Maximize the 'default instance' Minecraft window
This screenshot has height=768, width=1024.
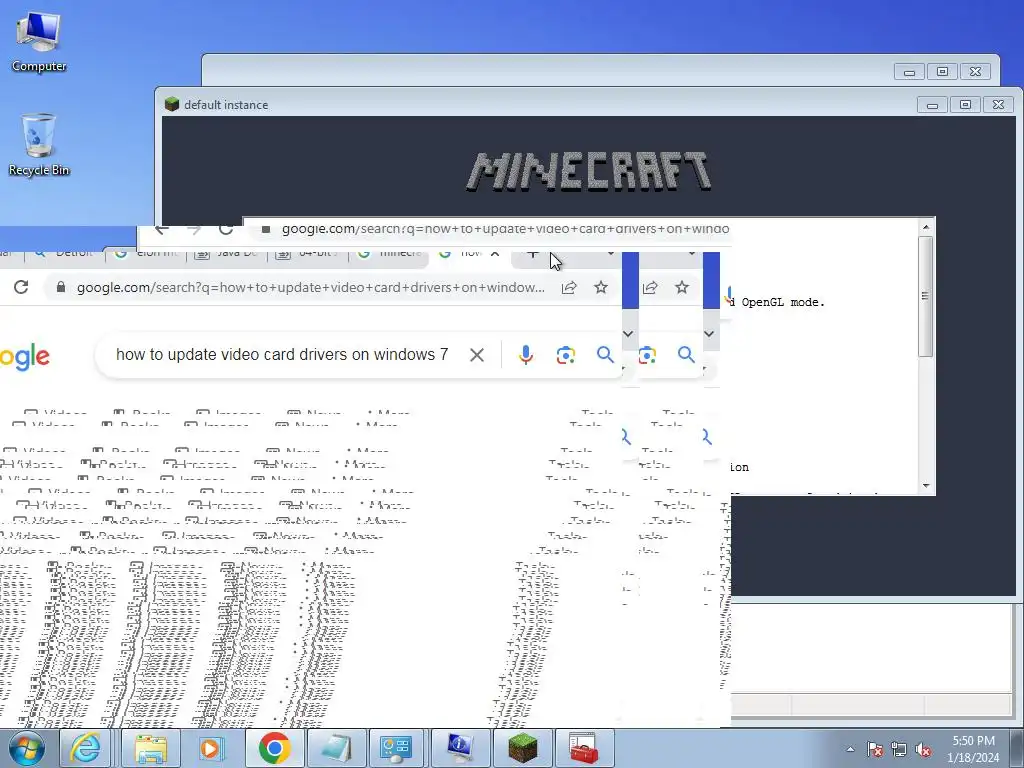coord(965,104)
